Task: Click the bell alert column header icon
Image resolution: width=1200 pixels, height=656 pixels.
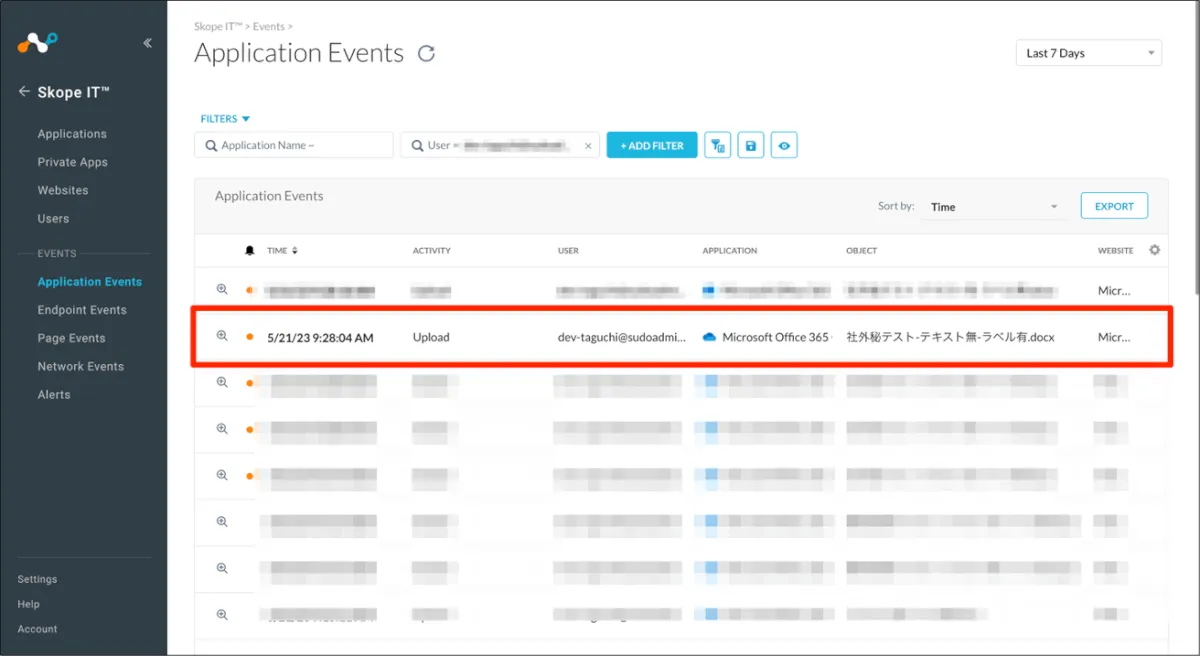Action: [x=249, y=251]
